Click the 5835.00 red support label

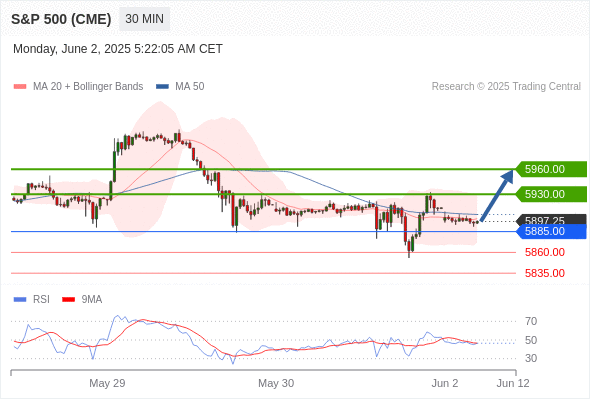click(545, 273)
